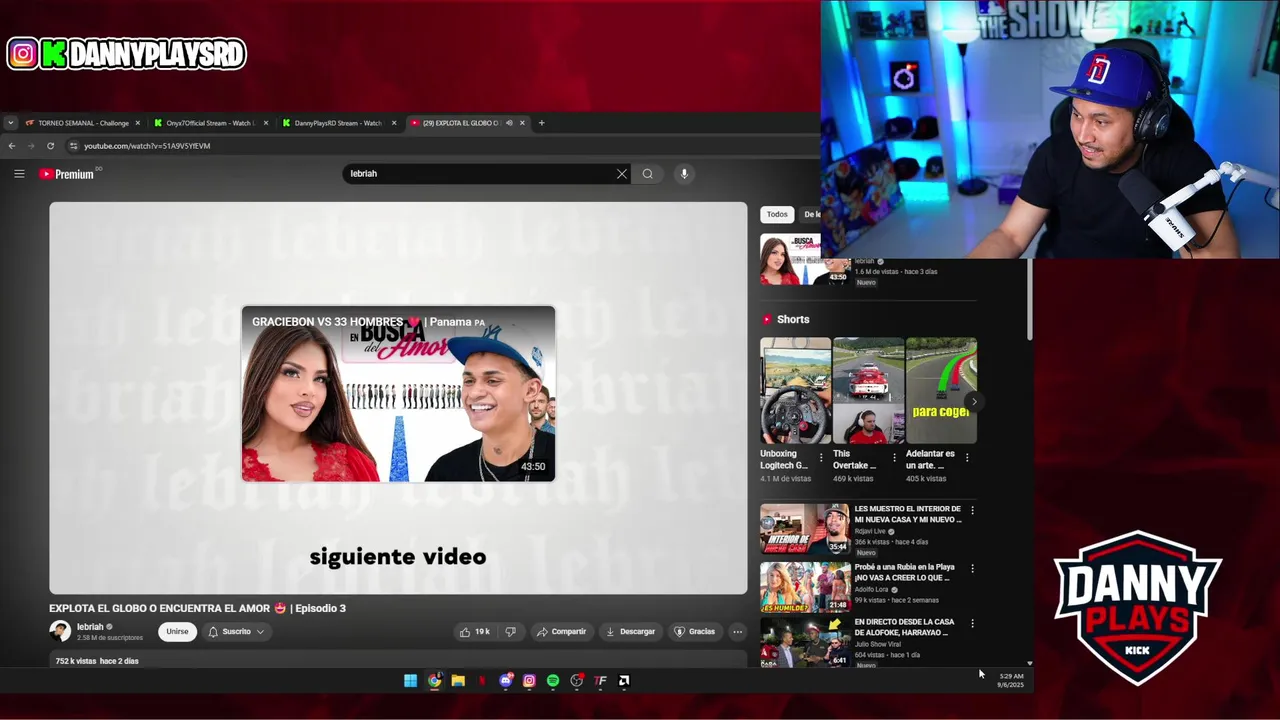Image resolution: width=1280 pixels, height=720 pixels.
Task: Show more Shorts with right arrow
Action: [x=974, y=402]
